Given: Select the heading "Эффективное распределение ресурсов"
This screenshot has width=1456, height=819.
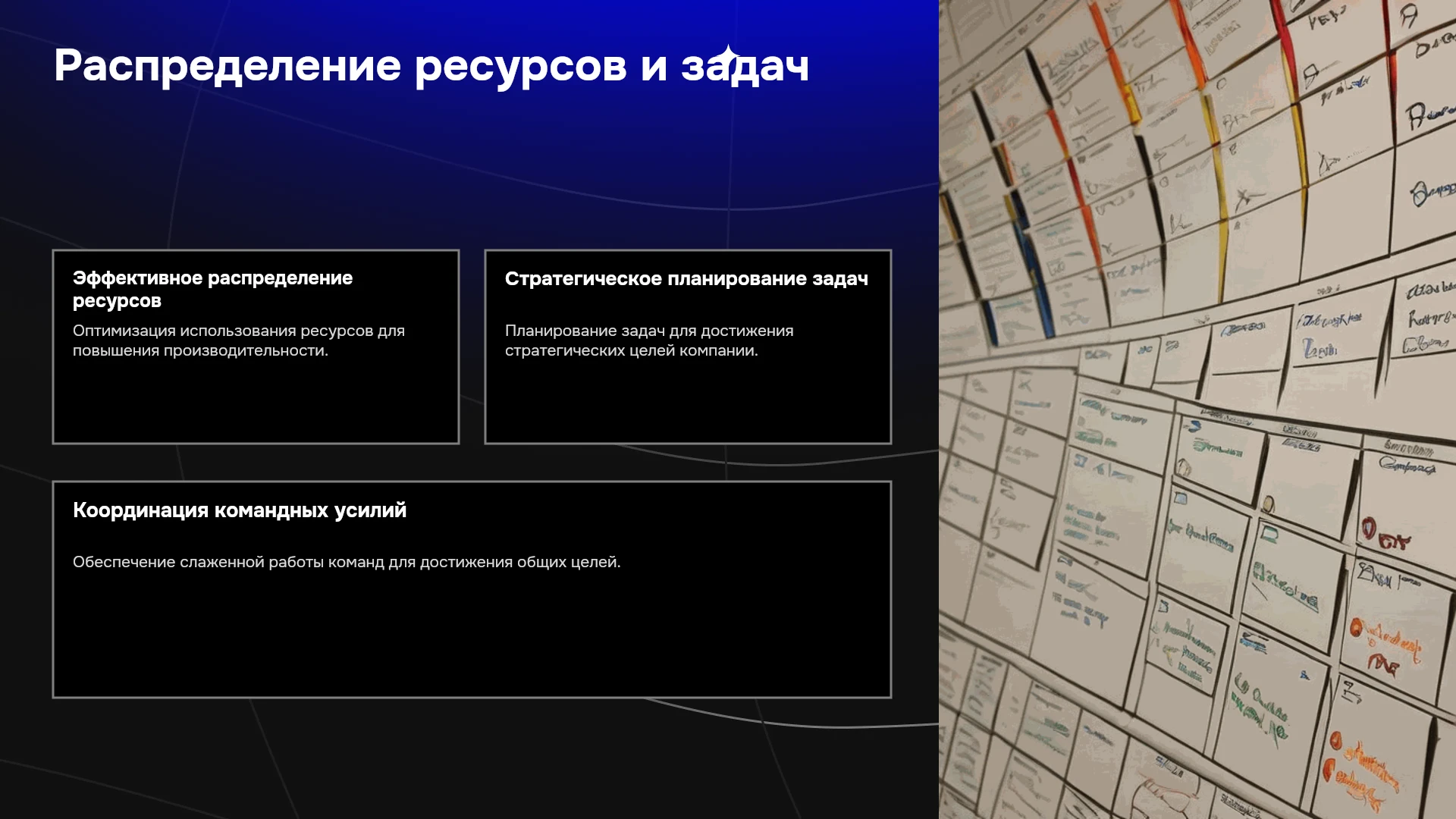Looking at the screenshot, I should 212,290.
